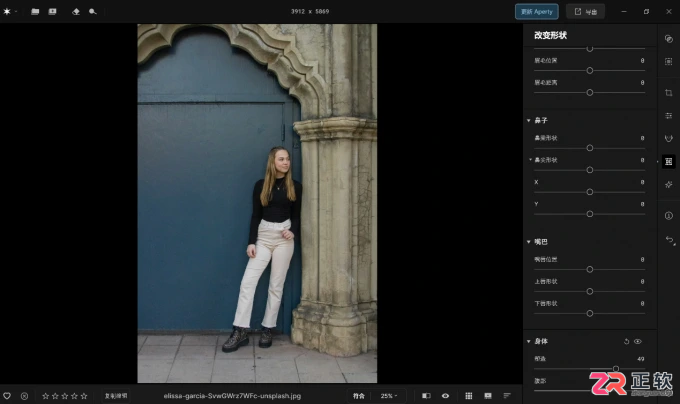Open the dashed-square selection panel icon
680x404 pixels.
pos(668,62)
